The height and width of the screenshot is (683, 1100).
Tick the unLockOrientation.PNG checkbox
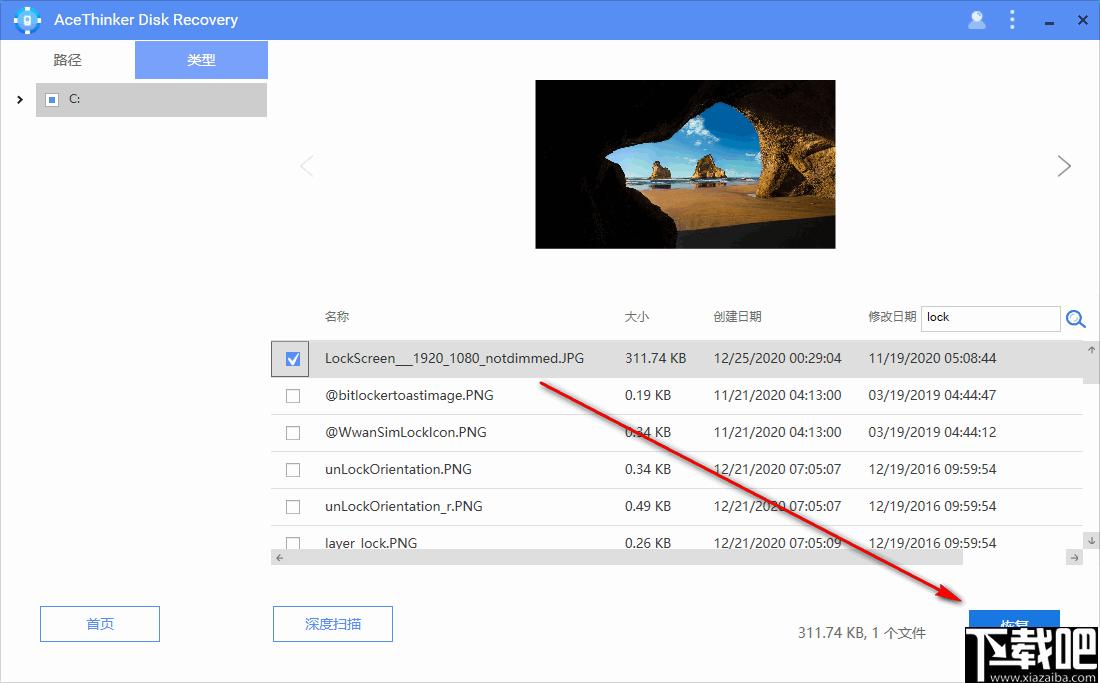(x=293, y=470)
